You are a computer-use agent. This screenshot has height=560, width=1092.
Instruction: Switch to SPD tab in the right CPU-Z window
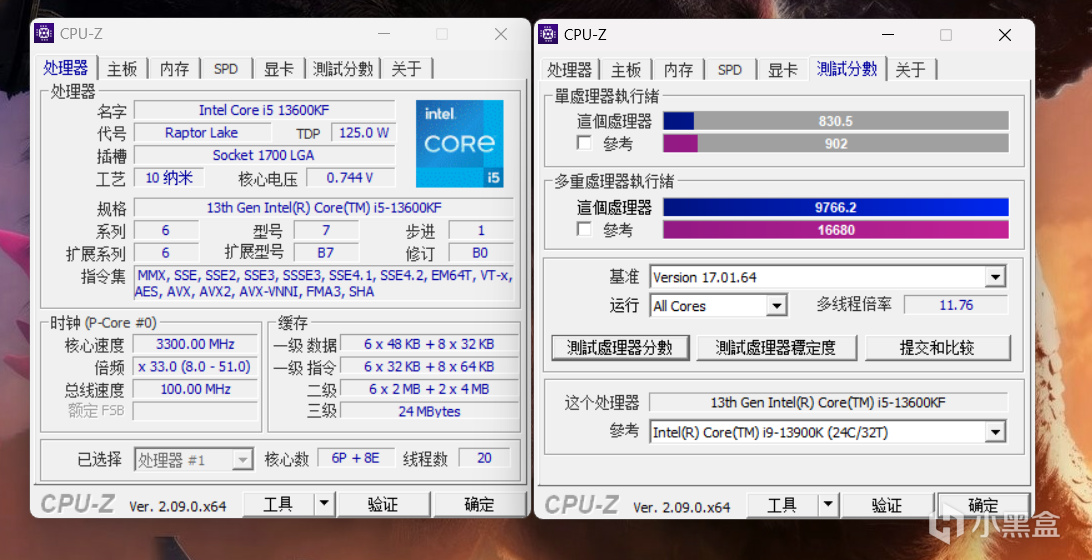[x=730, y=70]
